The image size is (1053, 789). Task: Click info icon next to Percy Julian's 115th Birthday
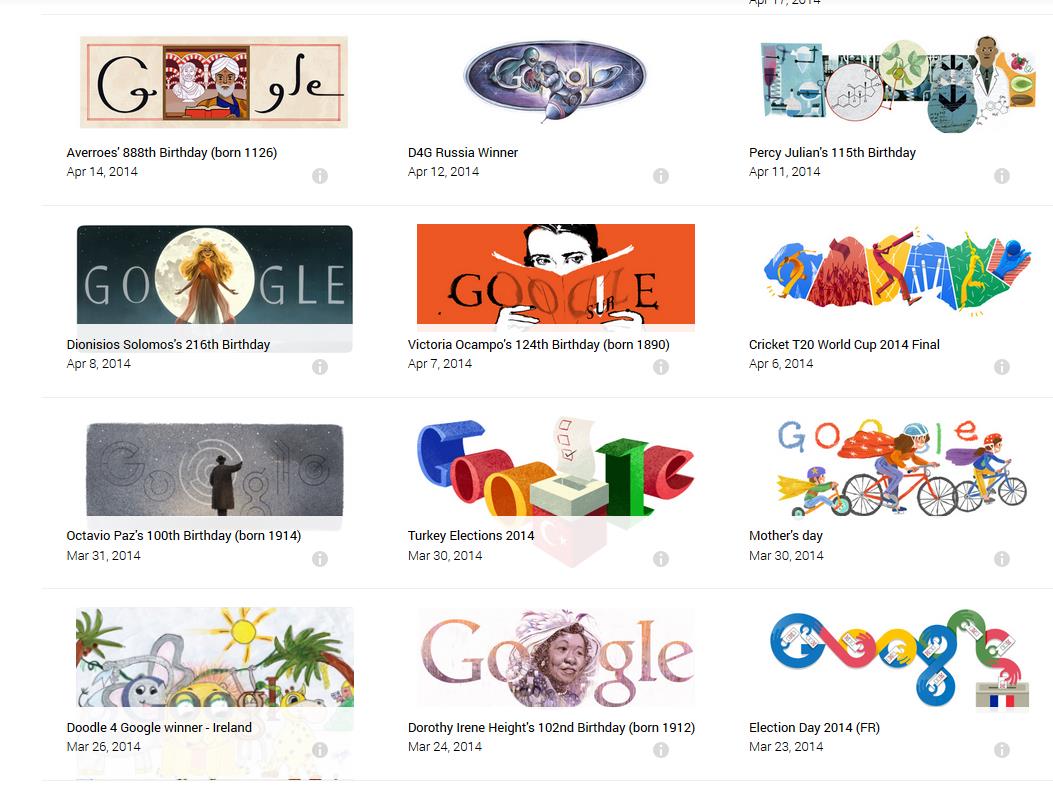coord(1001,176)
